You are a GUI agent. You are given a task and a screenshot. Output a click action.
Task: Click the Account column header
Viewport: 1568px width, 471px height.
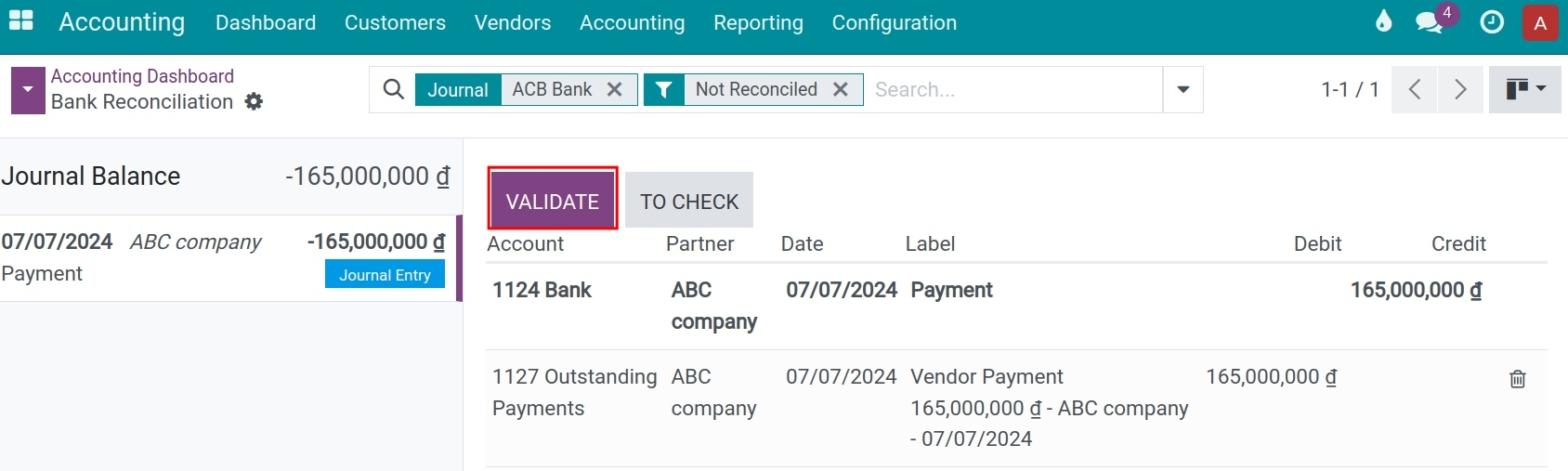pyautogui.click(x=525, y=243)
